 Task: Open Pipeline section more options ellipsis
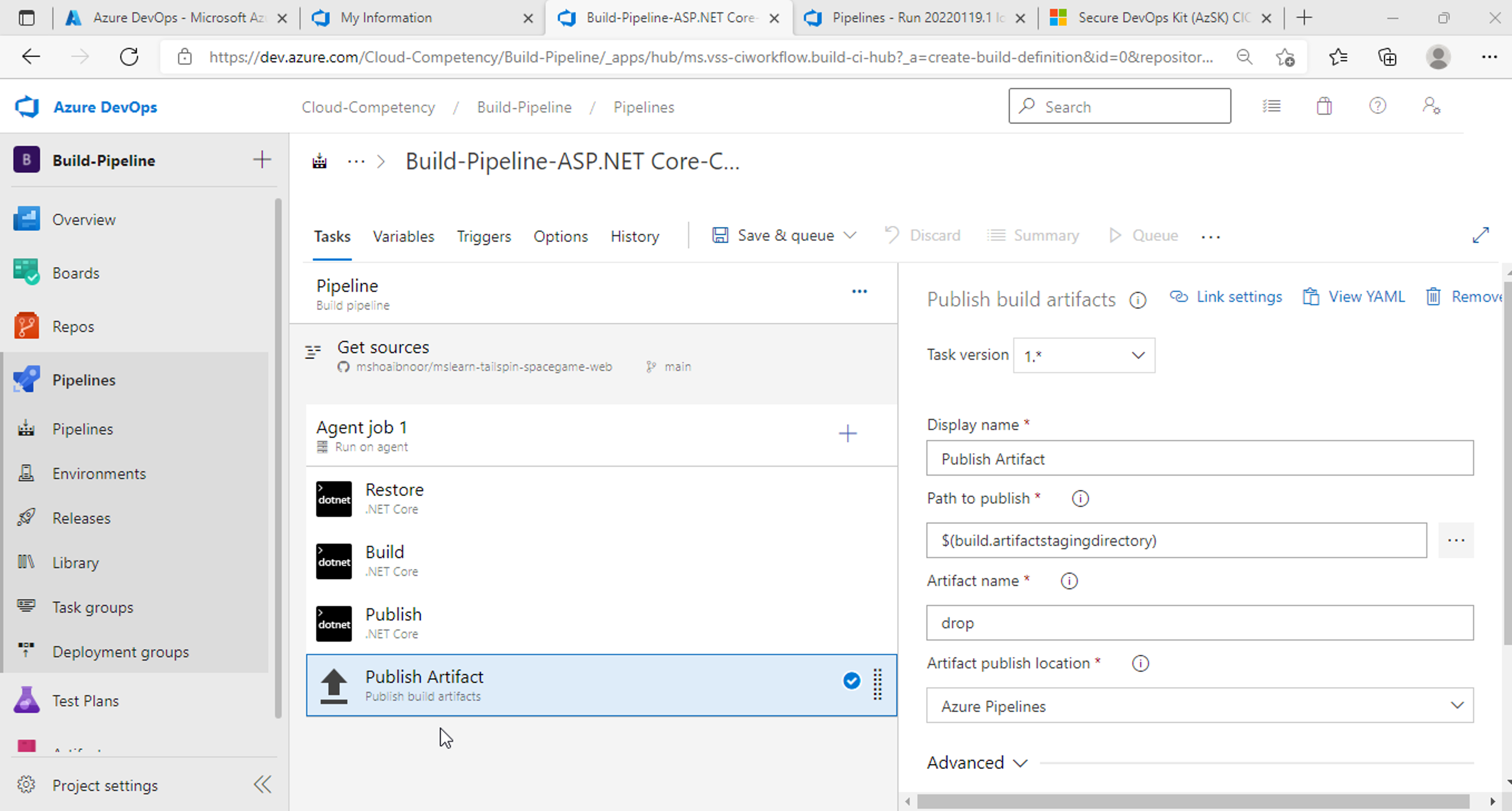tap(859, 292)
